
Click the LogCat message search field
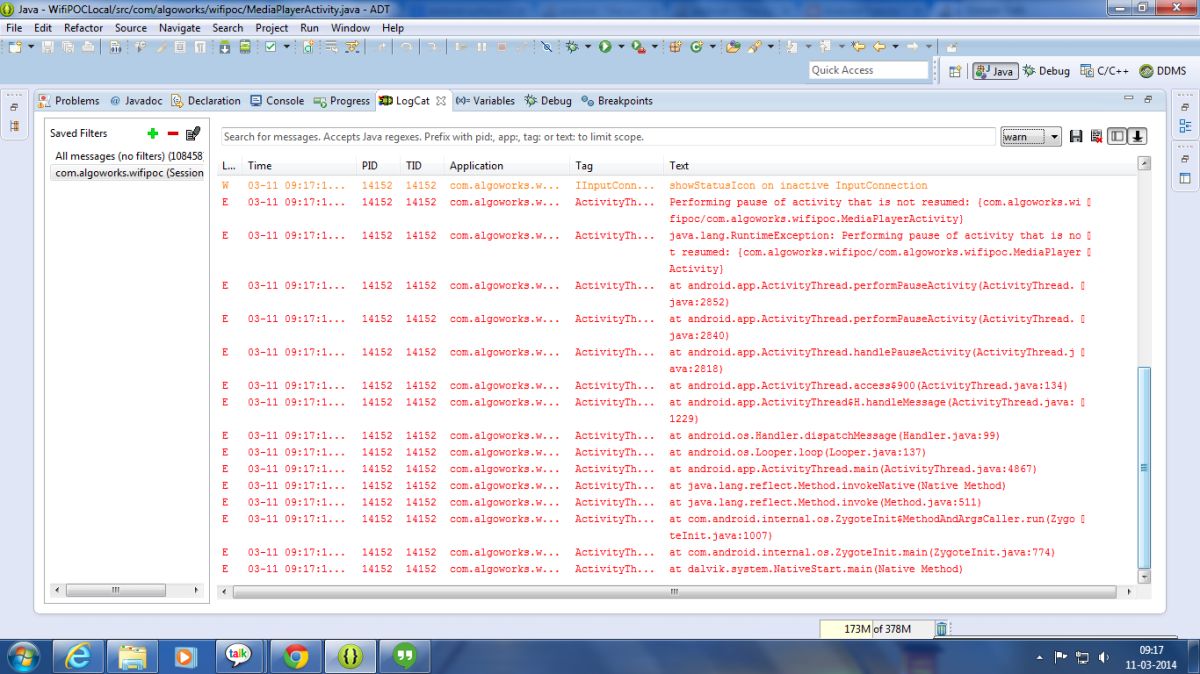click(x=608, y=137)
